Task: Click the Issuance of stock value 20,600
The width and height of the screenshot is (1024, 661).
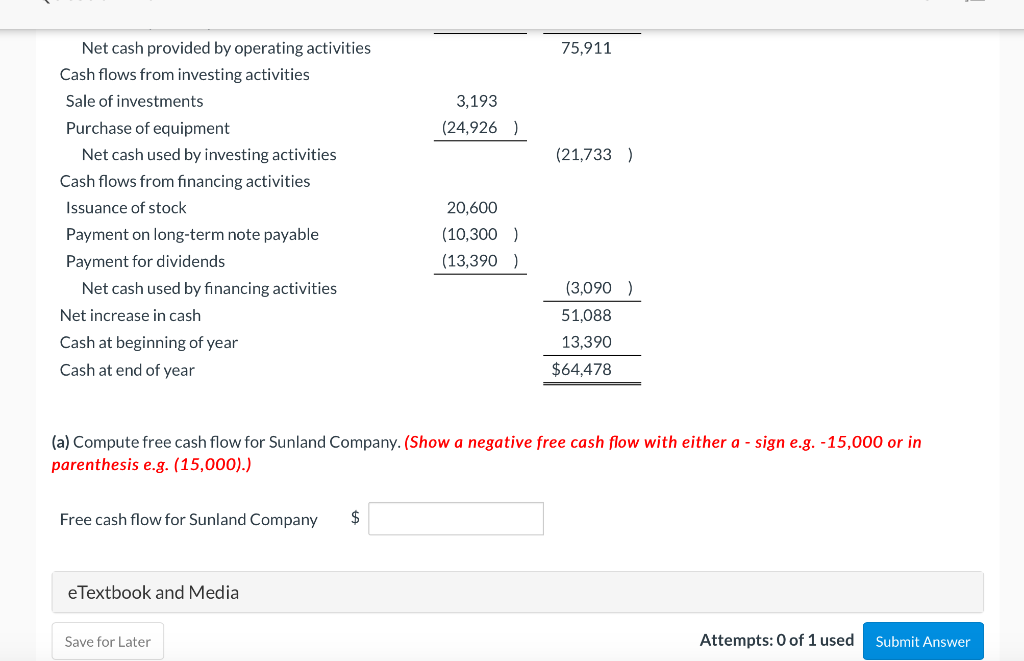Action: click(x=472, y=208)
